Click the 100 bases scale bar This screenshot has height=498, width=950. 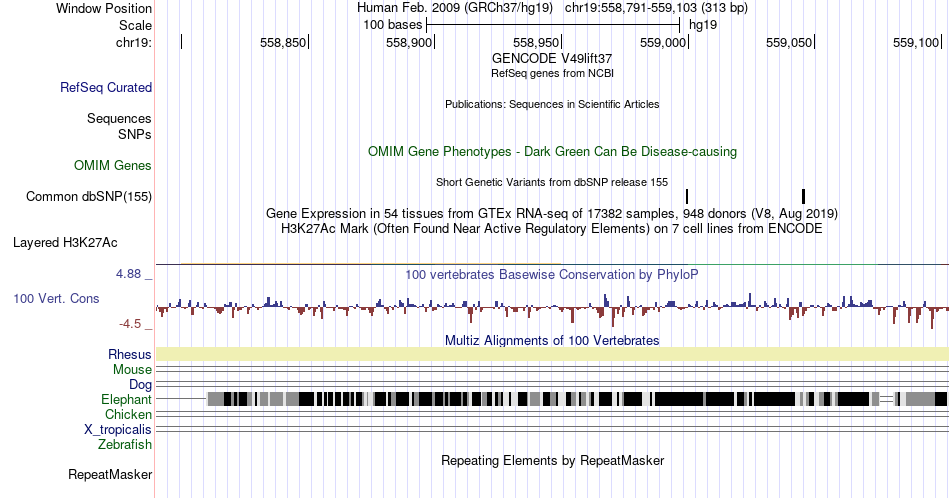tap(553, 25)
